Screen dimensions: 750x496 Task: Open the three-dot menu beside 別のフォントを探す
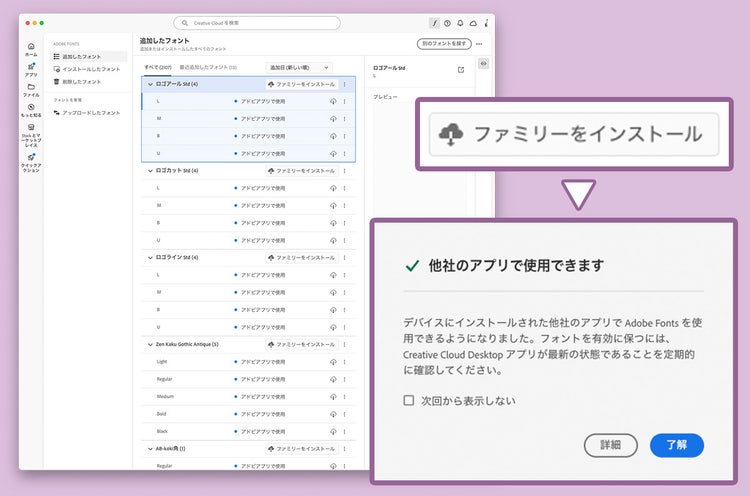[x=479, y=44]
